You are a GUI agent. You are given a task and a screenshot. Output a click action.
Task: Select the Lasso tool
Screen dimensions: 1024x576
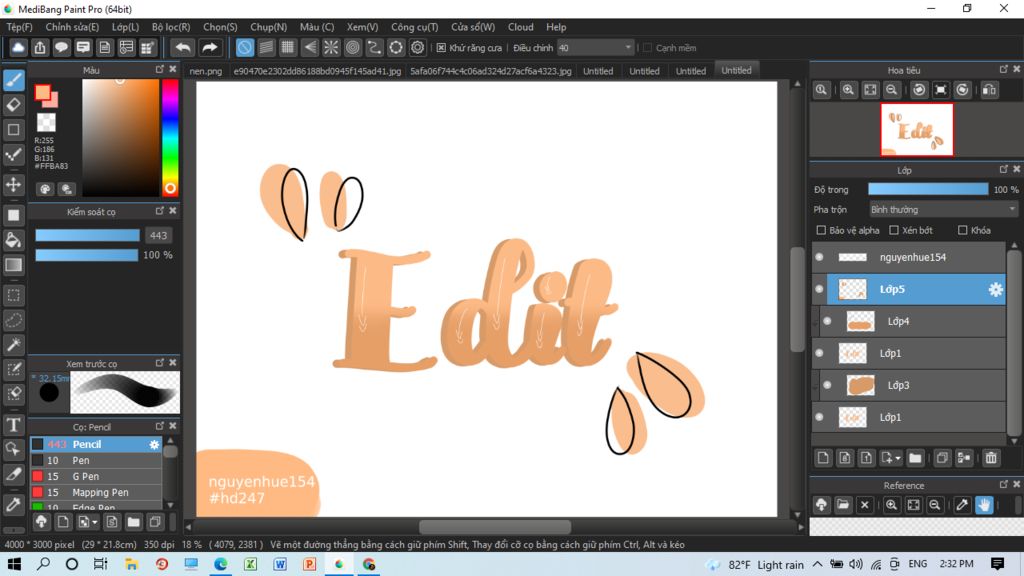tap(14, 320)
